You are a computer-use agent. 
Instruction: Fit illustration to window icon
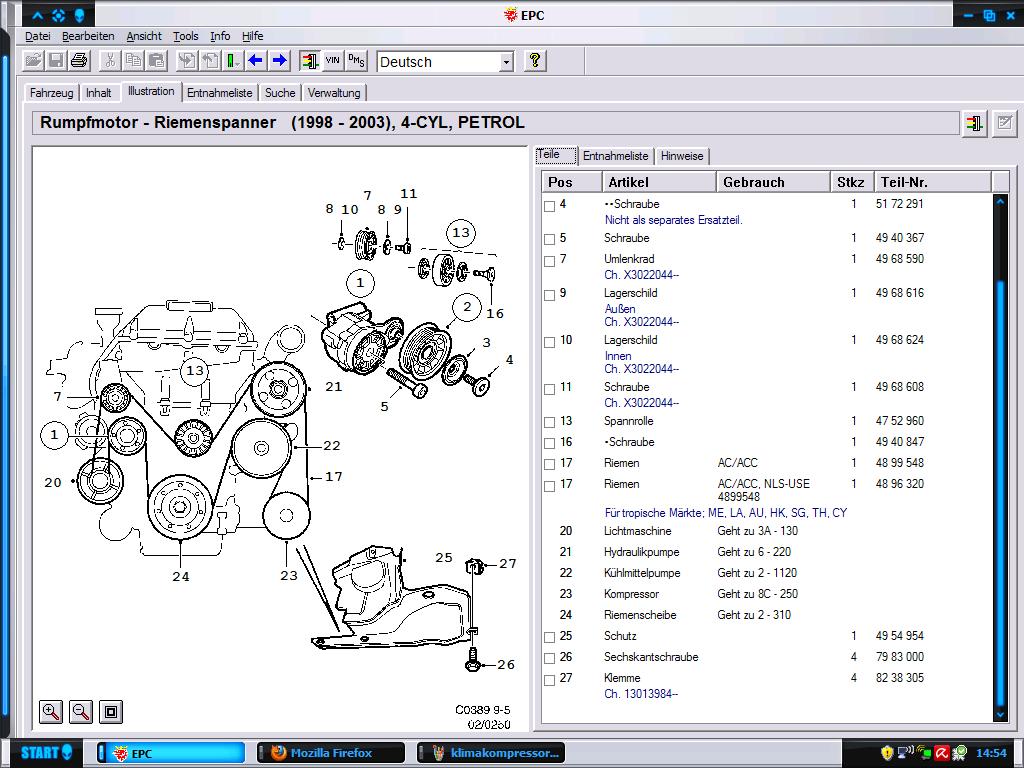(111, 711)
